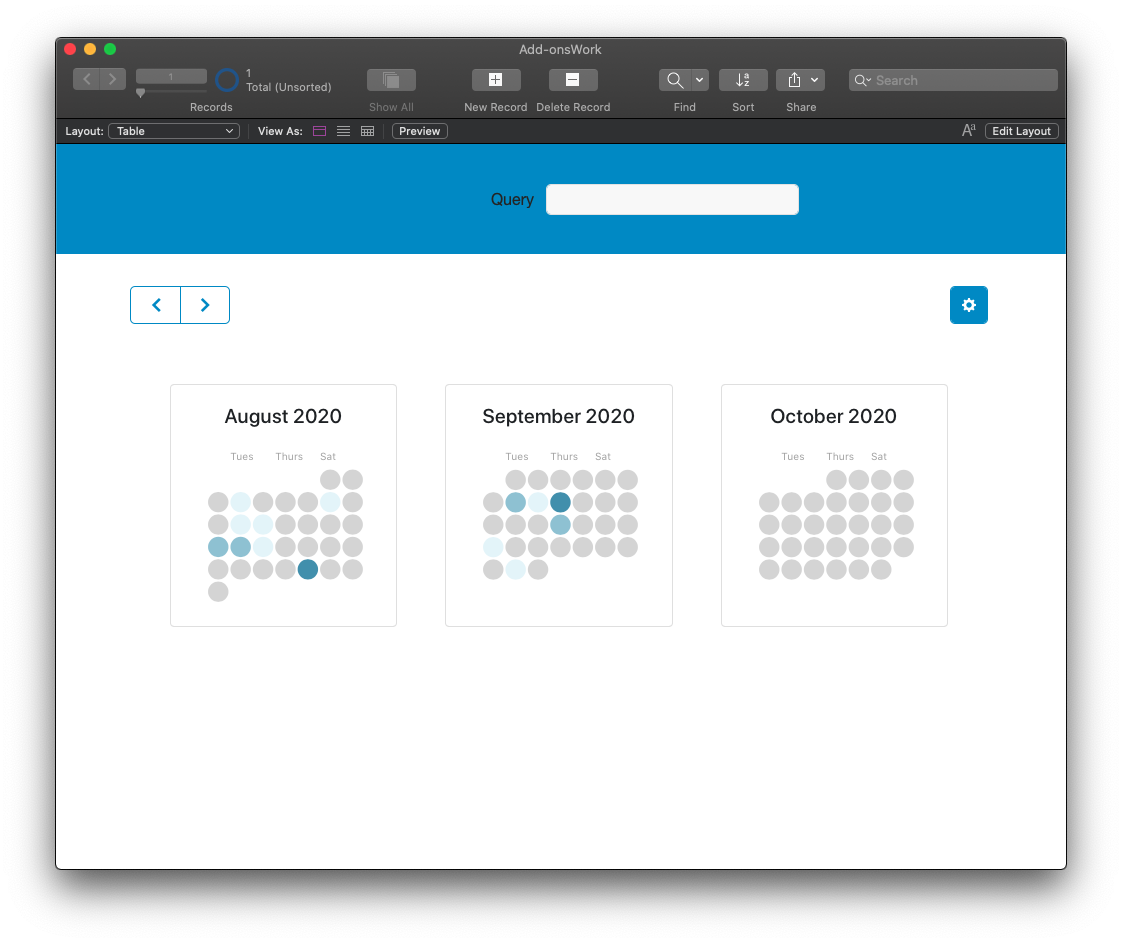Image resolution: width=1122 pixels, height=943 pixels.
Task: Click the Sort records icon
Action: 743,80
